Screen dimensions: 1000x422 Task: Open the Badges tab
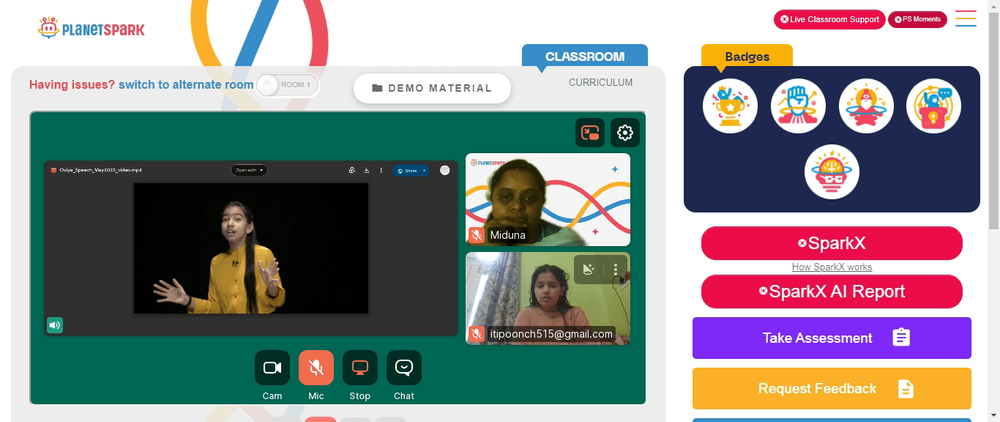coord(747,56)
